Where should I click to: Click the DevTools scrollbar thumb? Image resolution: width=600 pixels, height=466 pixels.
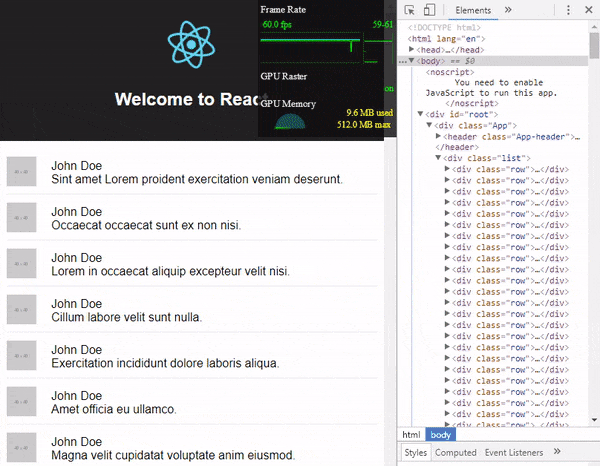point(594,46)
